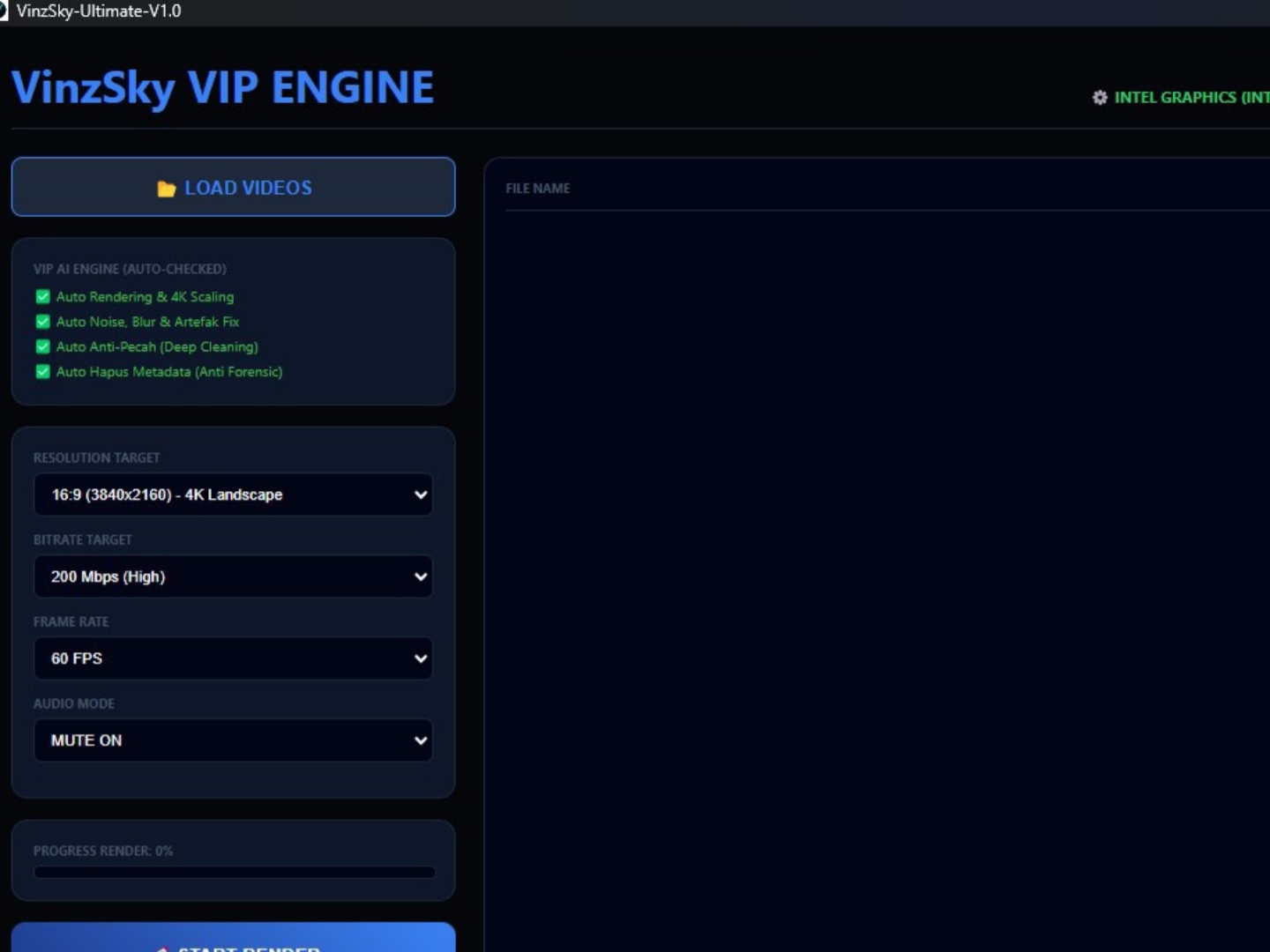Image resolution: width=1270 pixels, height=952 pixels.
Task: Disable Auto Anti-Pecah (Deep Cleaning)
Action: click(42, 346)
